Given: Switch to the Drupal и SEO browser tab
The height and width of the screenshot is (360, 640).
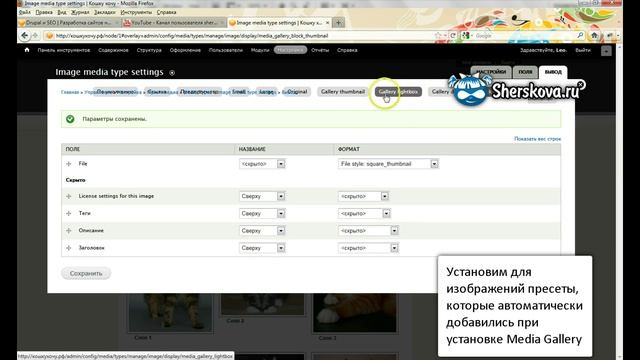Looking at the screenshot, I should [x=69, y=23].
